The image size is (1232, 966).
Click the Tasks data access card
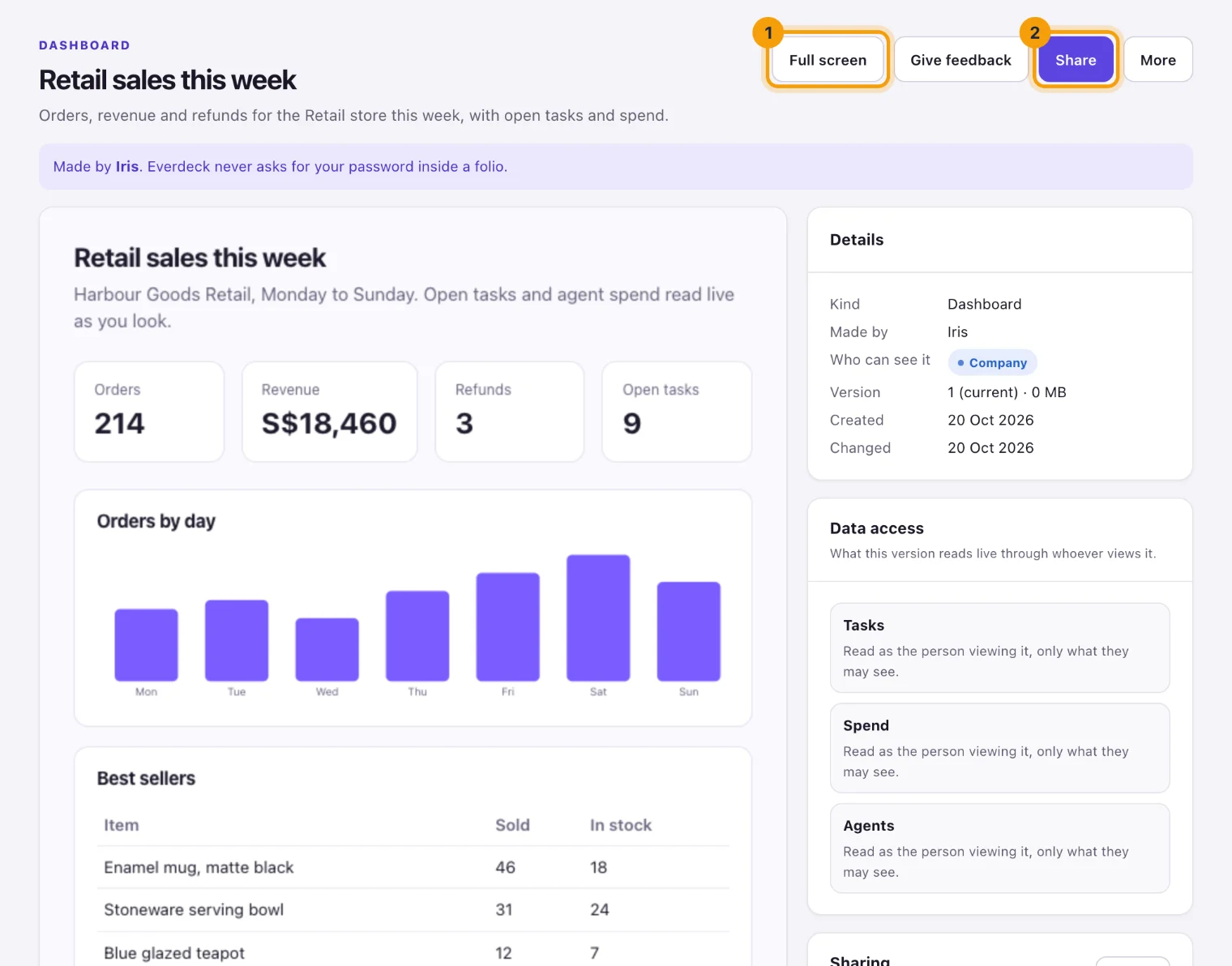coord(999,648)
